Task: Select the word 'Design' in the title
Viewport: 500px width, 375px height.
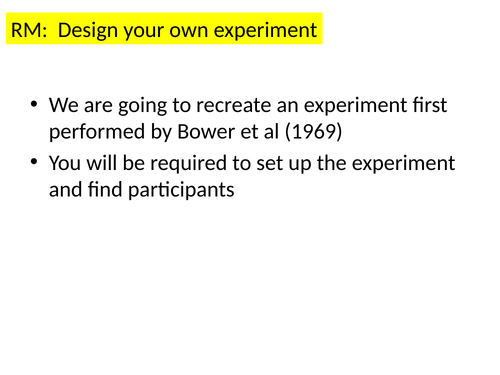Action: pyautogui.click(x=89, y=31)
